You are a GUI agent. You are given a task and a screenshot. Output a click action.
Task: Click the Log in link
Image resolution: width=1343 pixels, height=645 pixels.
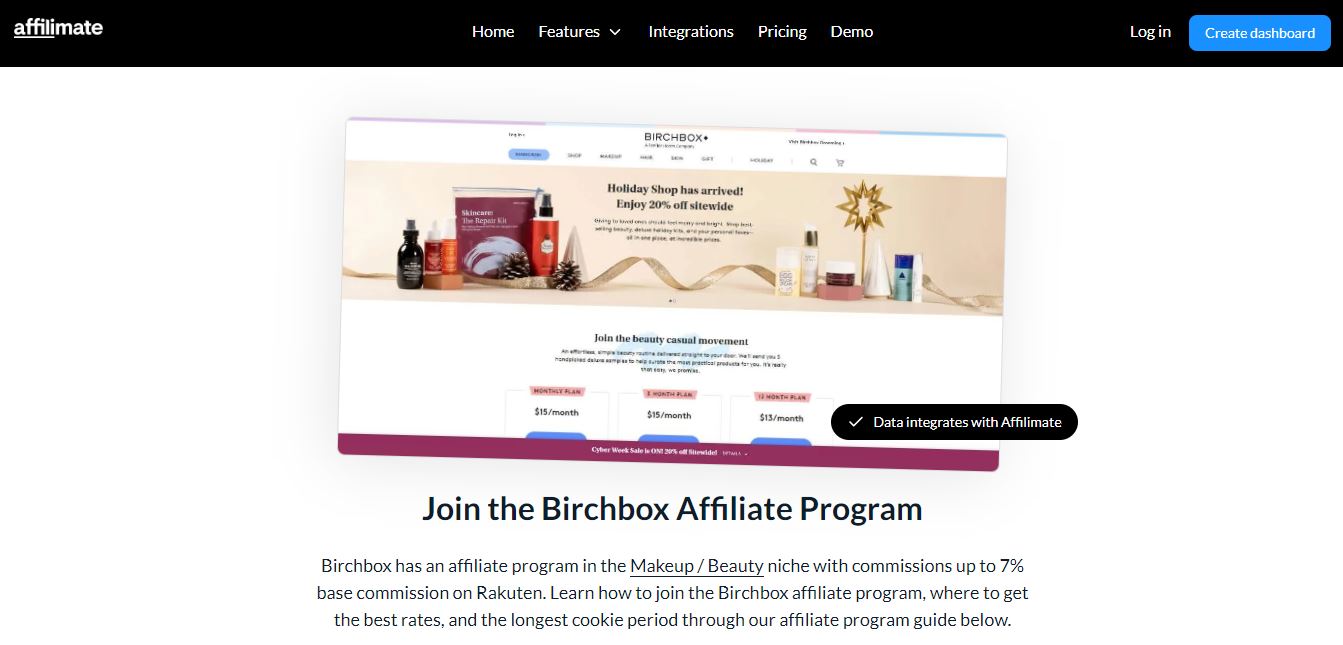tap(1150, 32)
